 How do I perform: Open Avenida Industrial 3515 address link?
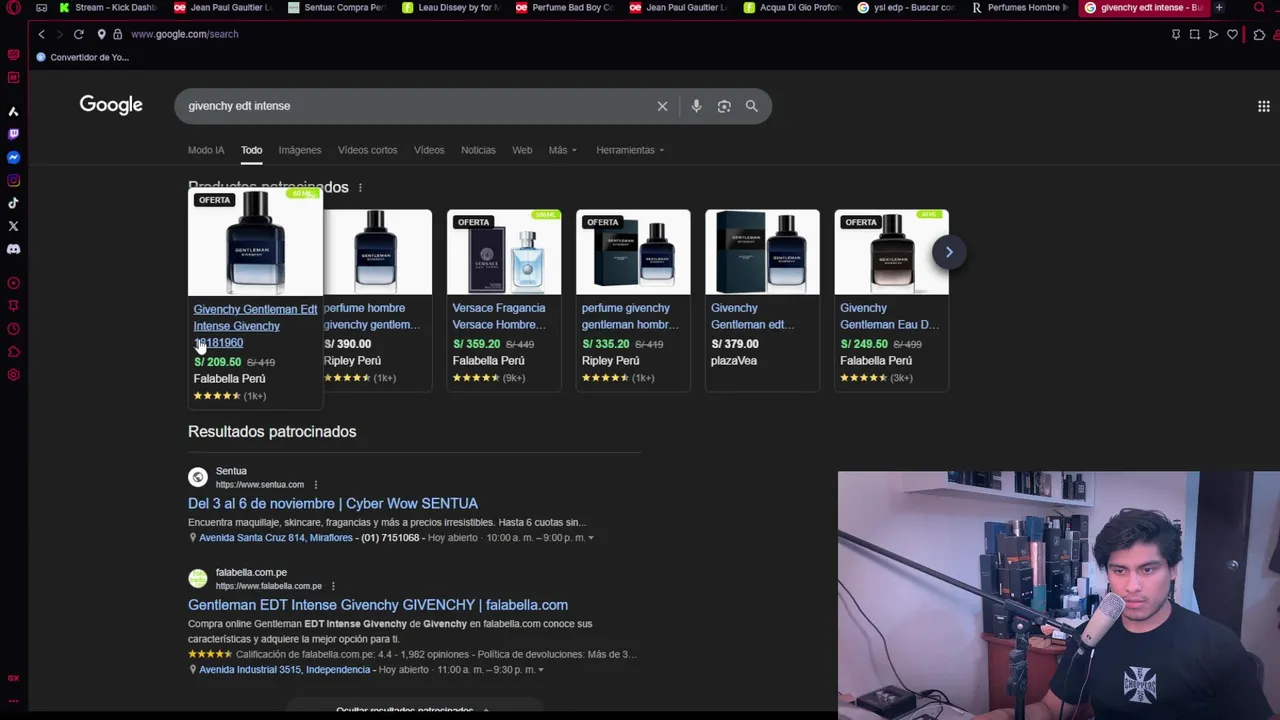[284, 670]
